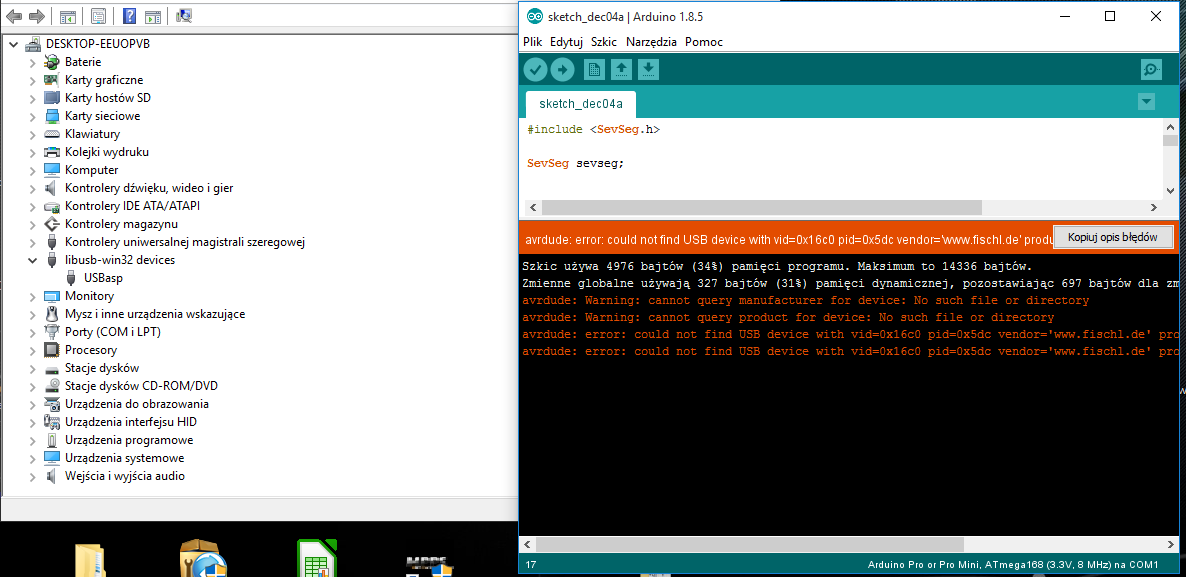Select the Karty graficzne display adapter icon

[x=51, y=79]
